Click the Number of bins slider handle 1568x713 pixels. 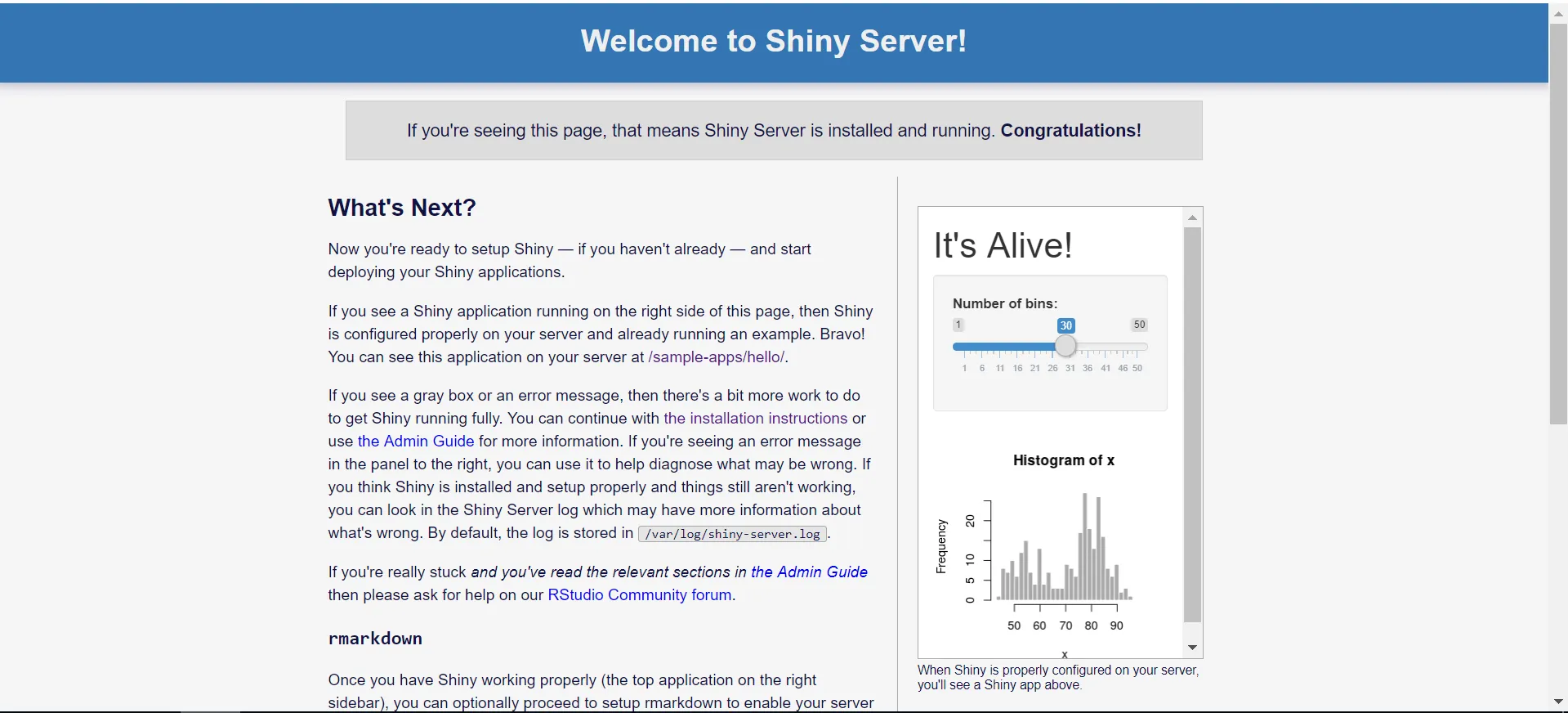point(1065,347)
